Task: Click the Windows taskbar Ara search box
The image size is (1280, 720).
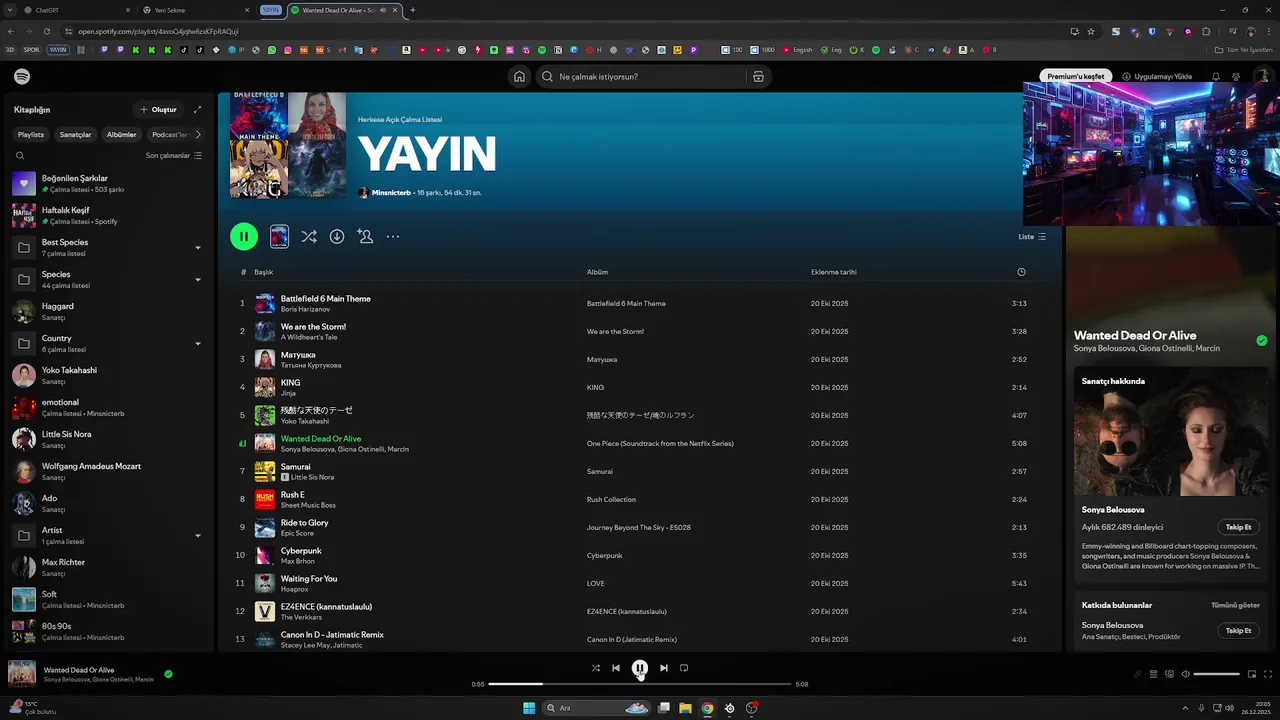Action: pyautogui.click(x=598, y=708)
